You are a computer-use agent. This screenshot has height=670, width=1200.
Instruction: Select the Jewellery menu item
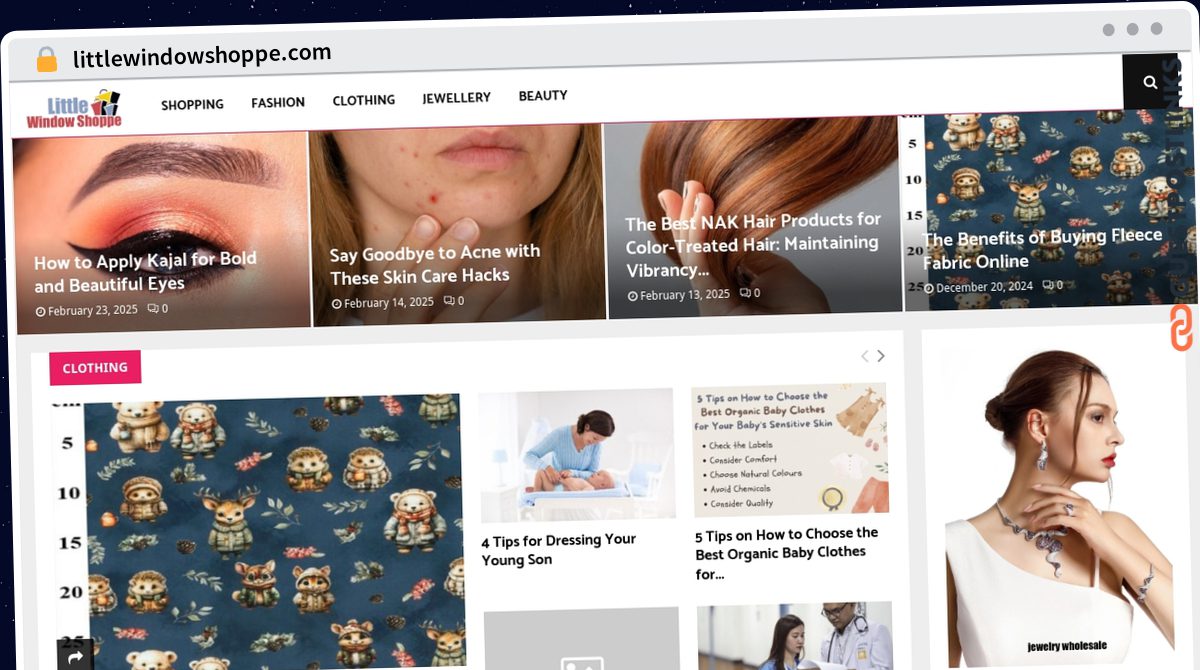[x=456, y=98]
